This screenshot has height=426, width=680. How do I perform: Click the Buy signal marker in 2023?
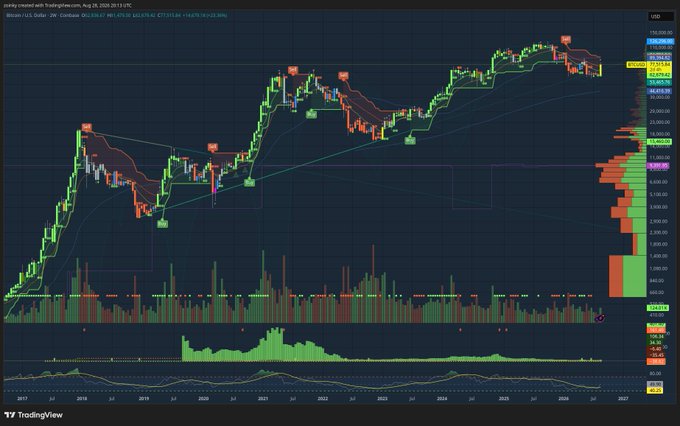point(410,140)
